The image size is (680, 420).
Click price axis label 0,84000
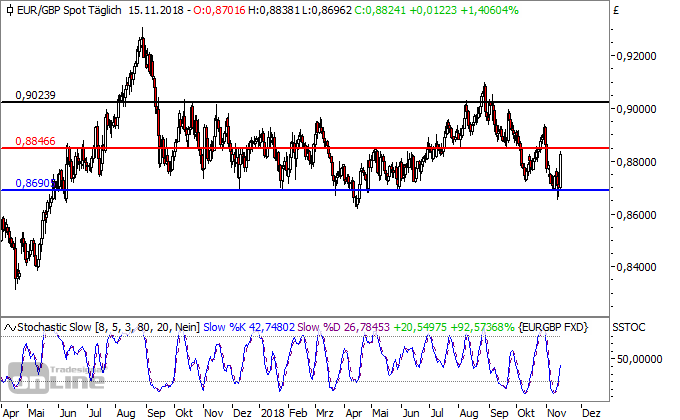pyautogui.click(x=636, y=267)
